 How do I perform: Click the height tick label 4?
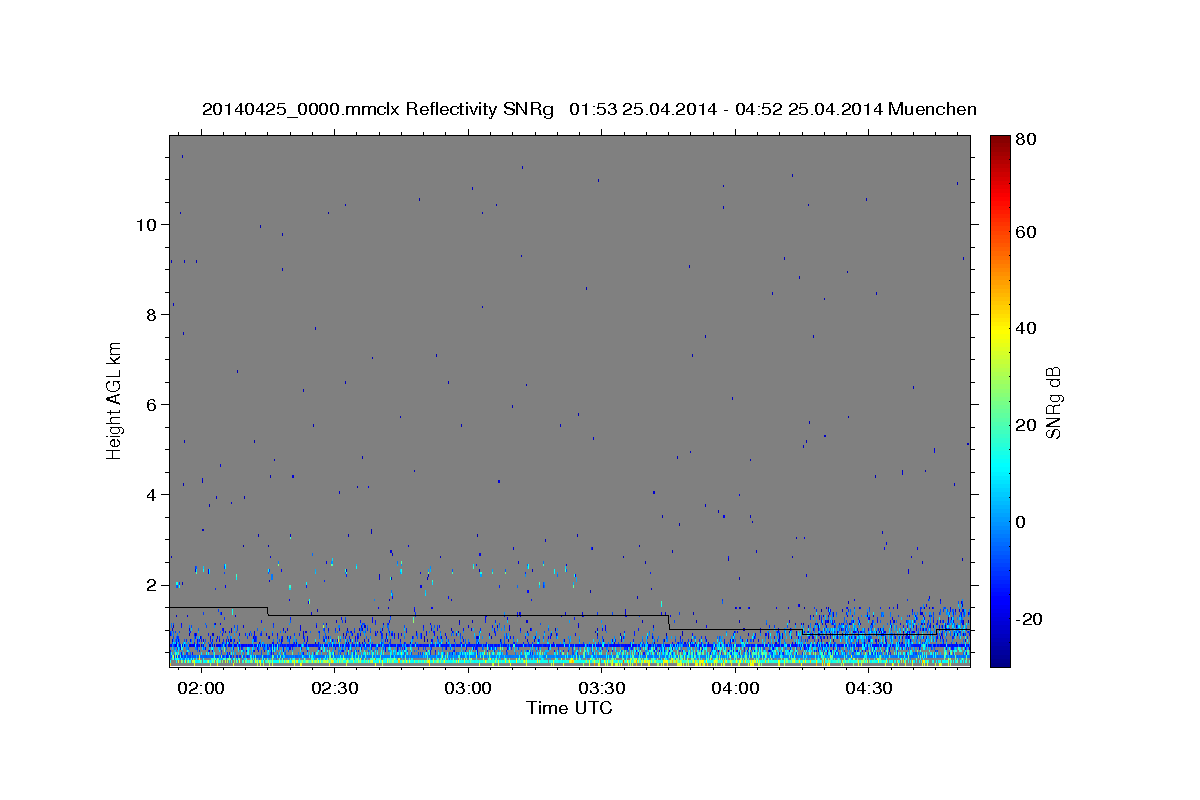[x=151, y=494]
